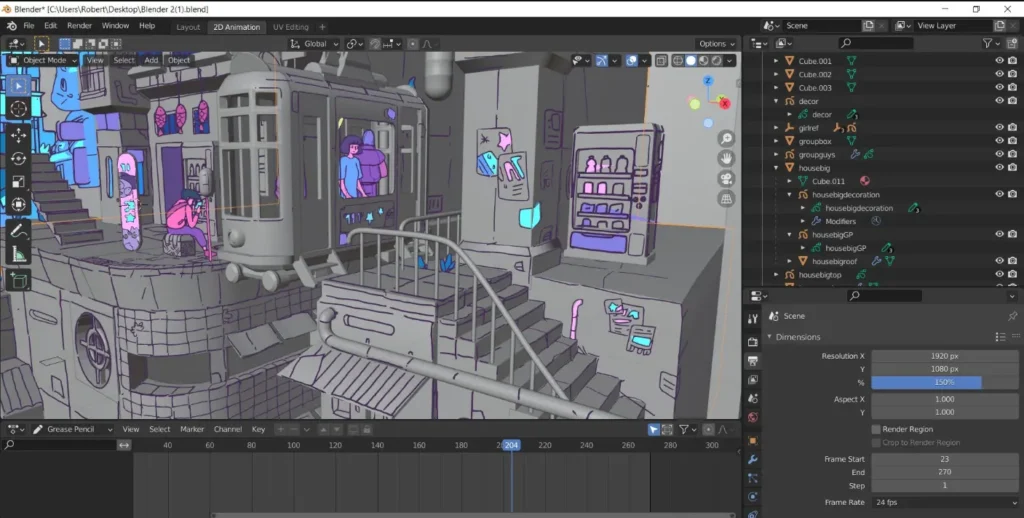Image resolution: width=1024 pixels, height=518 pixels.
Task: Select the Annotate pencil tool
Action: [x=18, y=231]
